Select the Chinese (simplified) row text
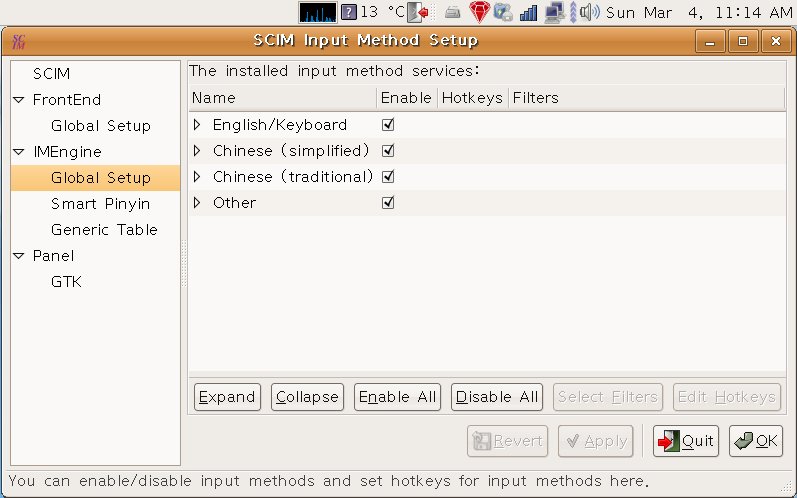Image resolution: width=797 pixels, height=498 pixels. [291, 150]
